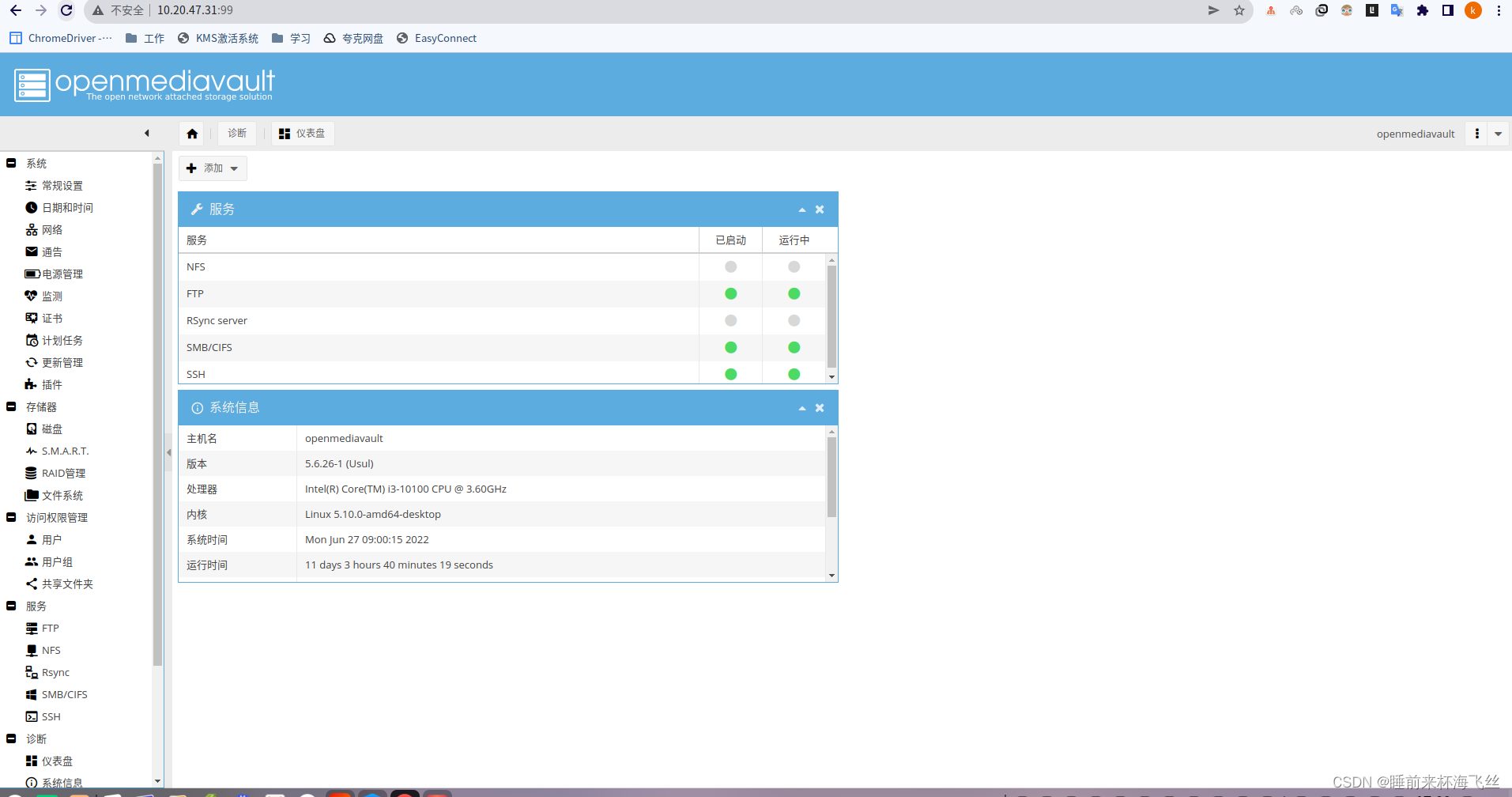Click the dashboard icon for sidebar 仪表盘

(32, 761)
